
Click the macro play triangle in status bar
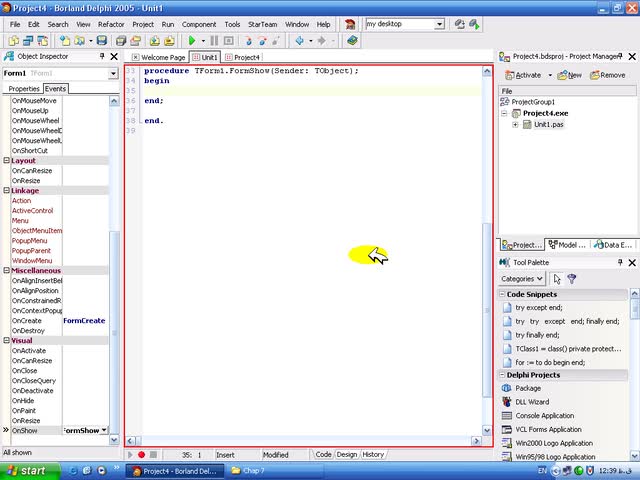(x=130, y=454)
